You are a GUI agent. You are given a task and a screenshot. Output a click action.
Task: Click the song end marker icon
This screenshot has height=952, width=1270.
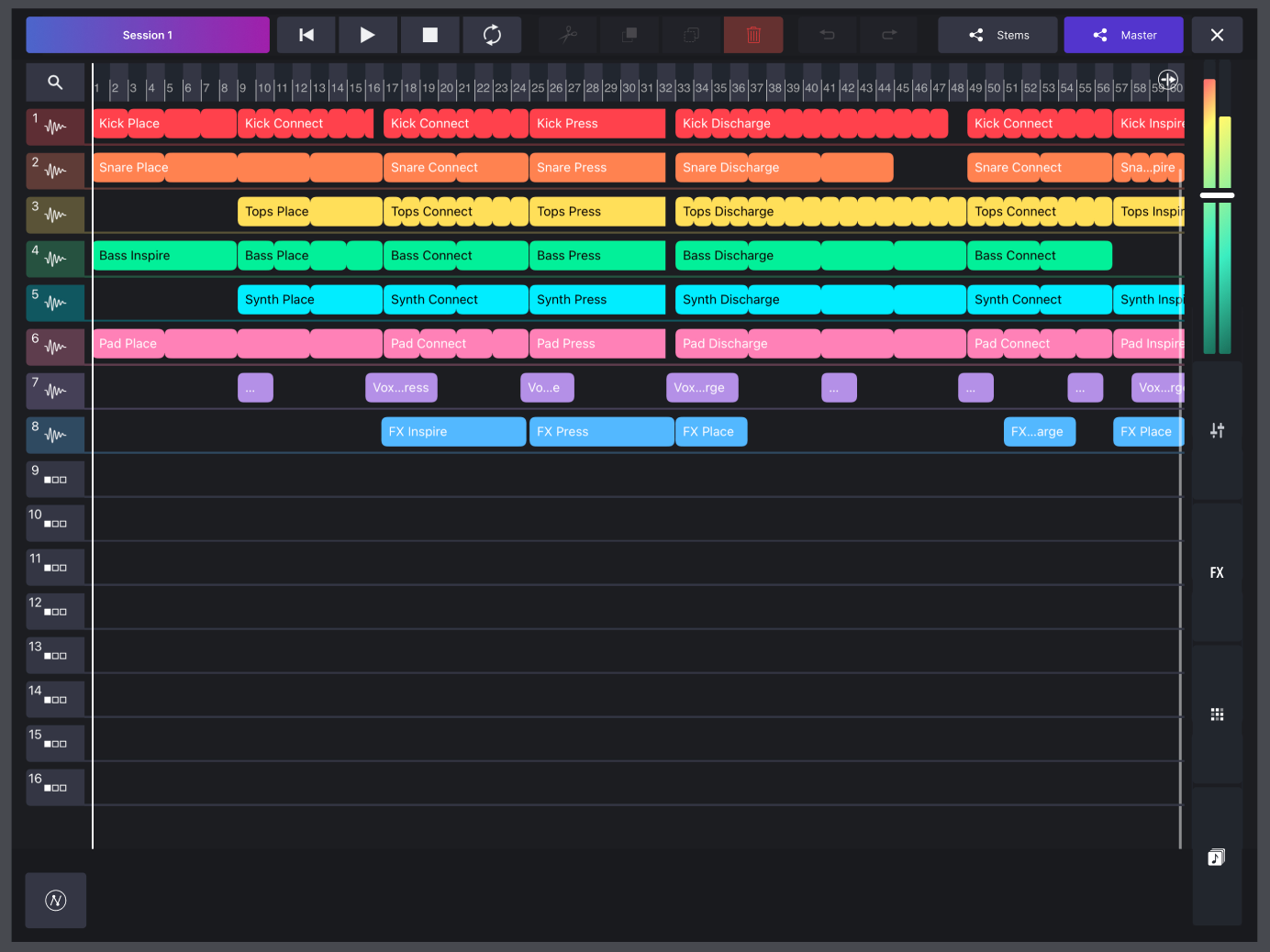pos(1168,80)
